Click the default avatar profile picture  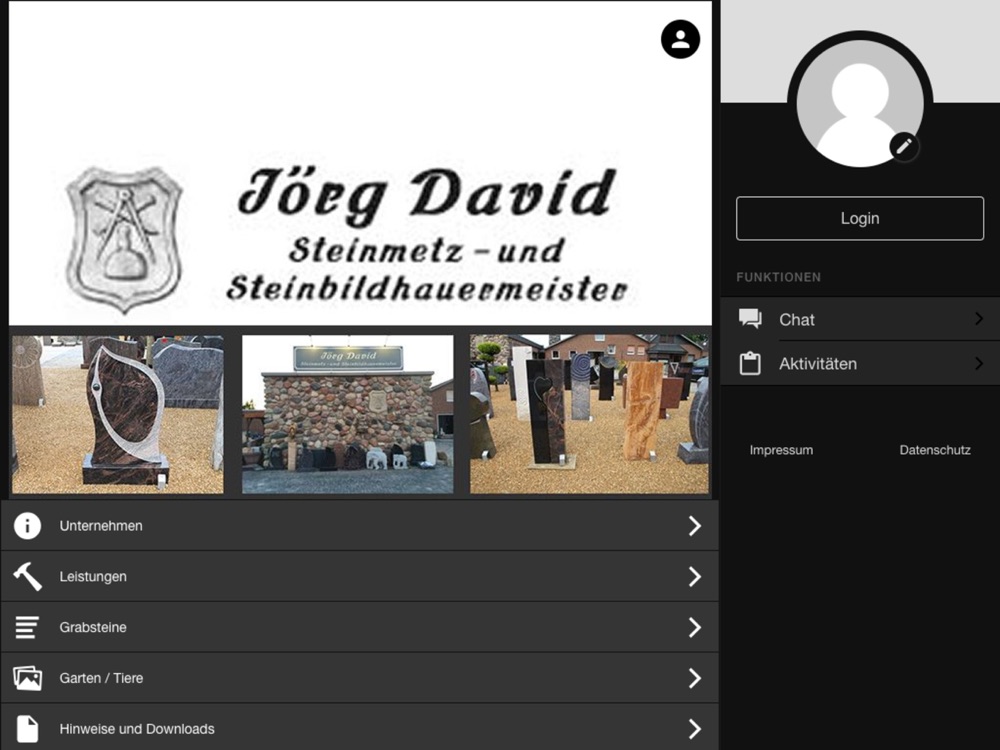tap(860, 103)
